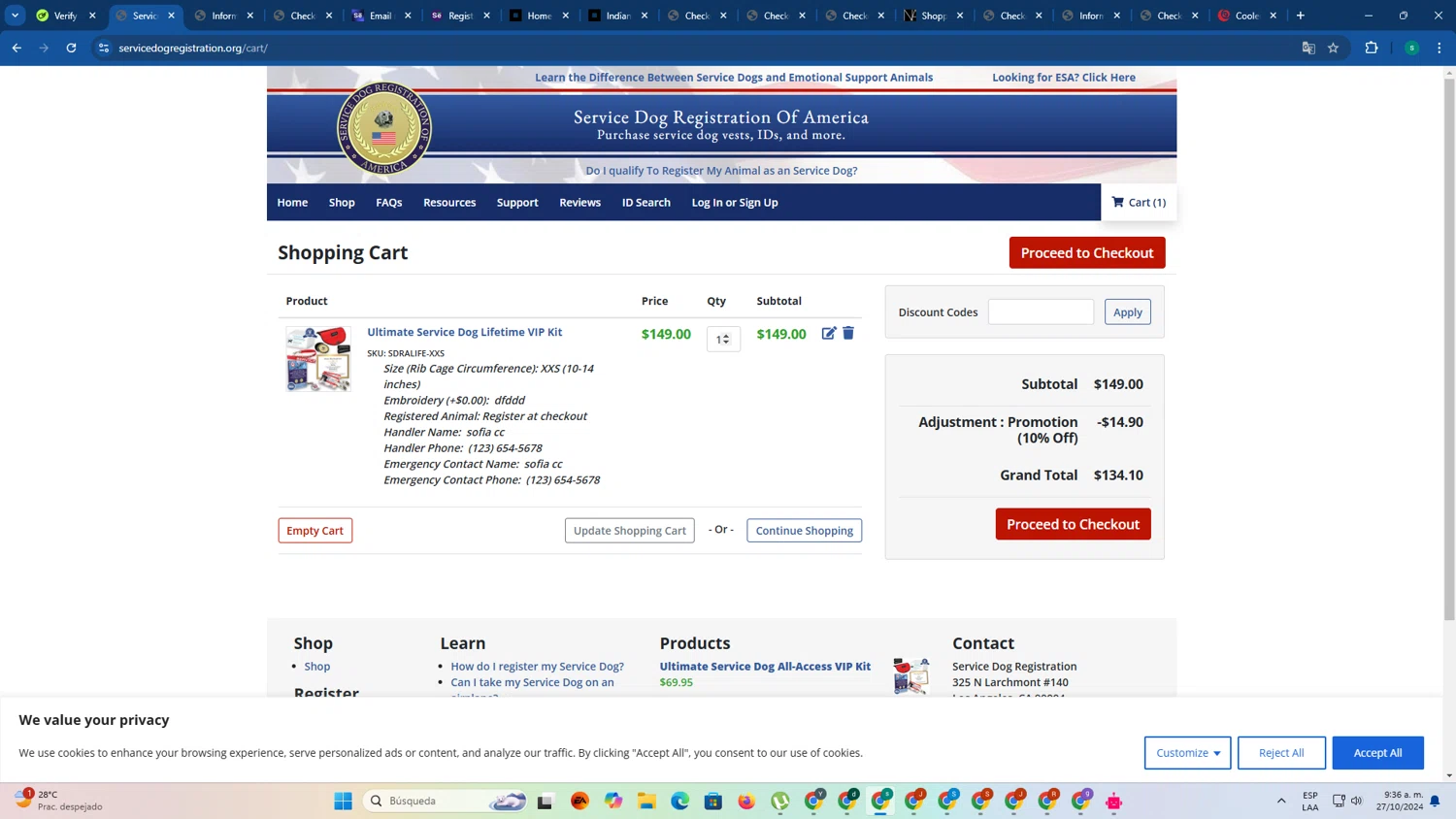This screenshot has height=819, width=1456.
Task: Delete the VIP Kit with trash icon
Action: (848, 333)
